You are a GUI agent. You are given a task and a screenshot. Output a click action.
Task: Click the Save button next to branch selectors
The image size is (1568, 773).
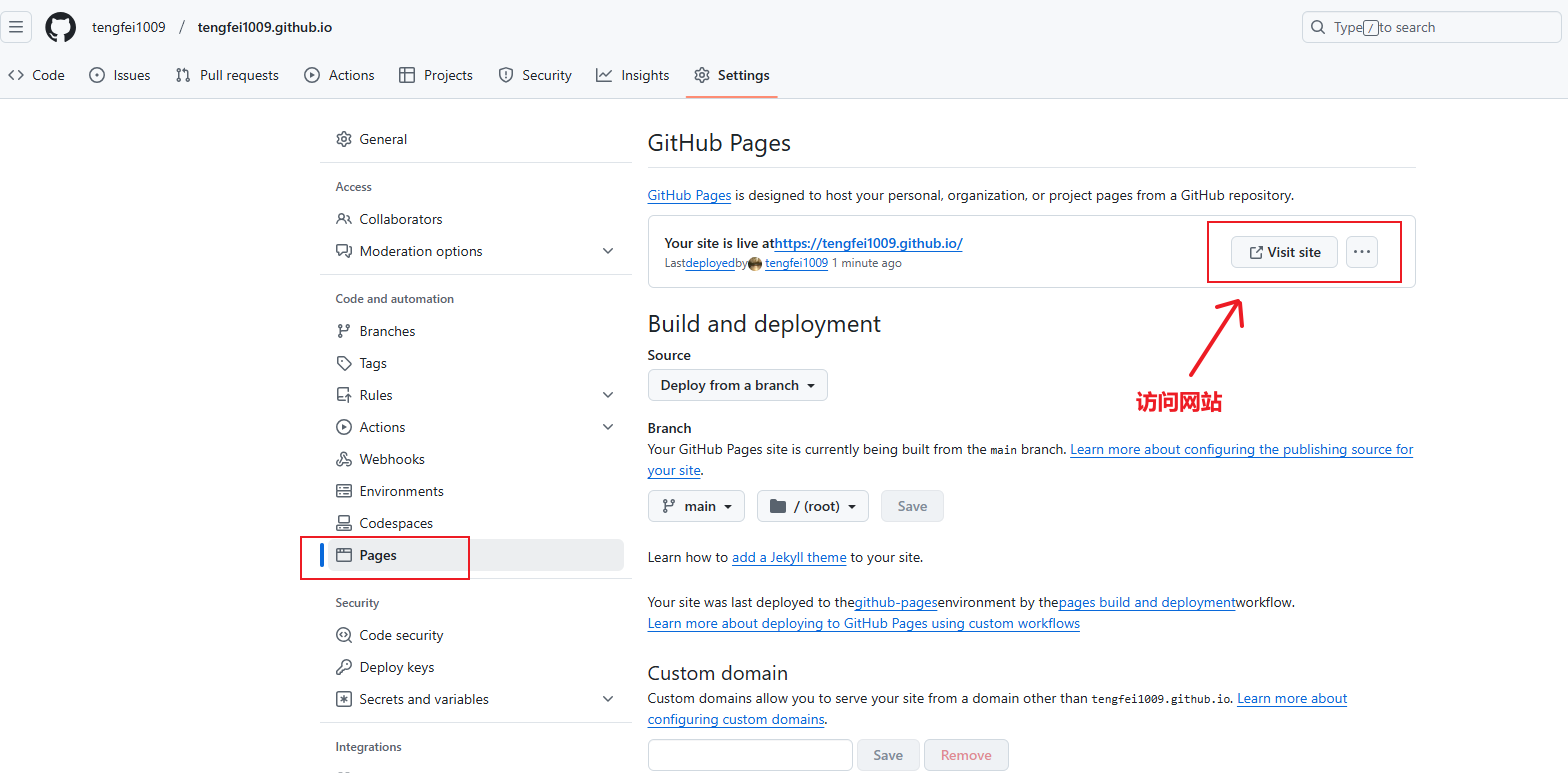(x=912, y=506)
